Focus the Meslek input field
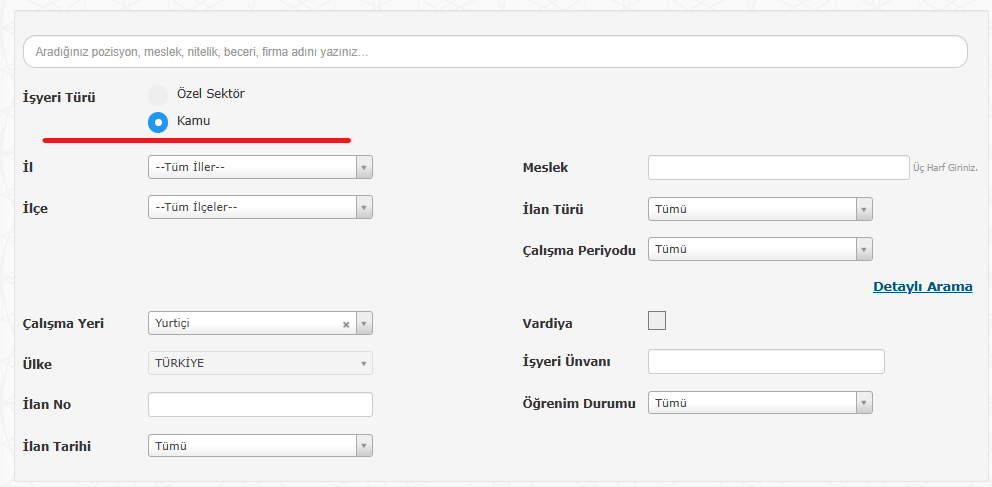 tap(778, 167)
